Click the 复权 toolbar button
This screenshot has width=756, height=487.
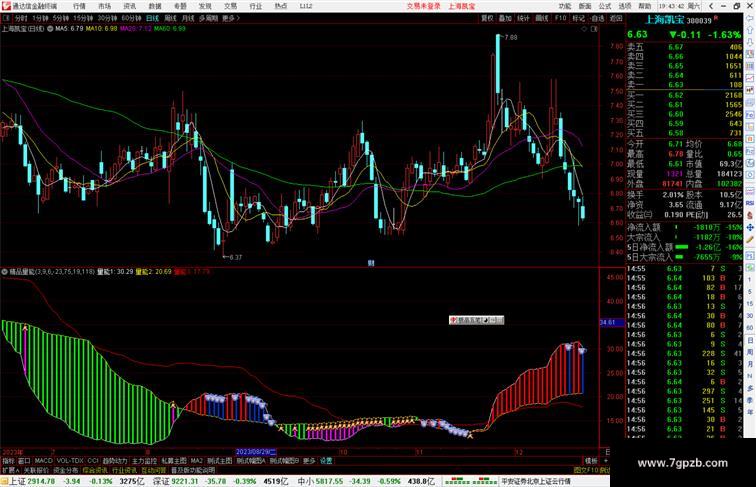coord(487,18)
